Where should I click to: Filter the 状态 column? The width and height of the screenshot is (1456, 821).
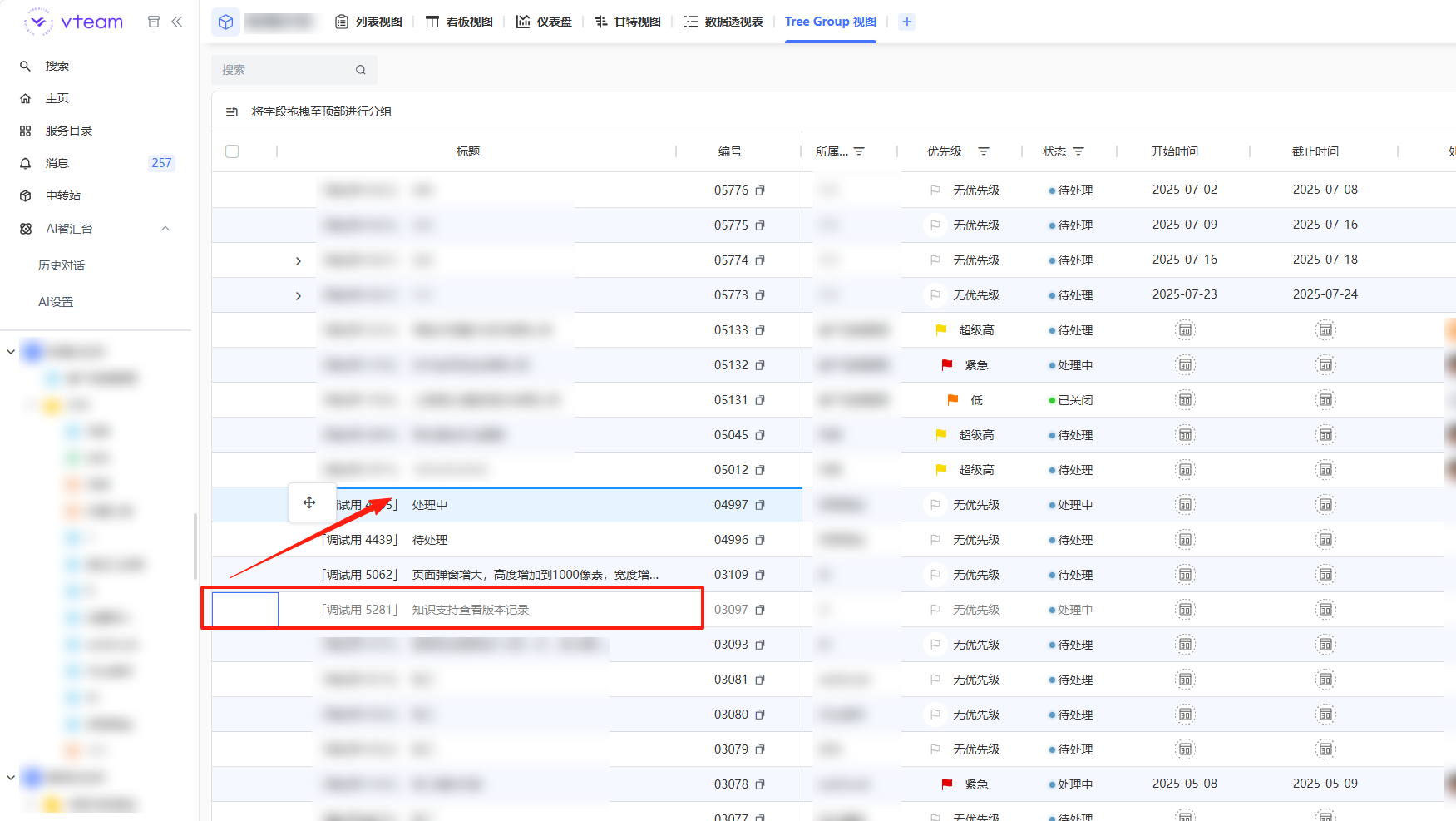(x=1078, y=151)
